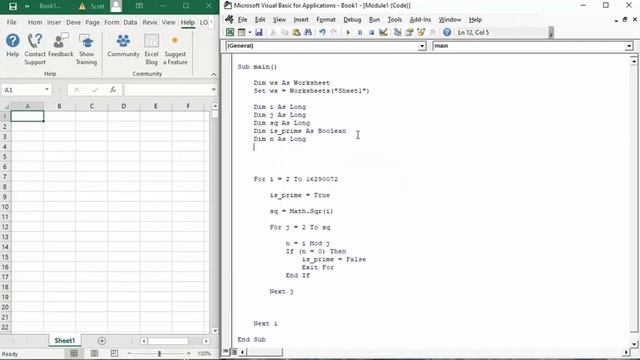Click Insert UserForm icon in VBA toolbar
This screenshot has height=360, width=640.
(242, 32)
